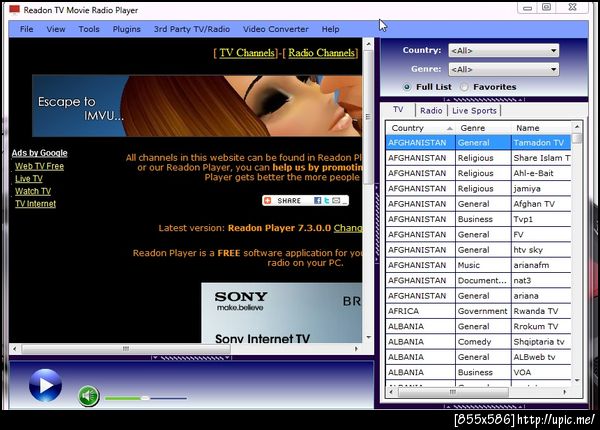Open the Help menu
The image size is (600, 430).
pos(330,29)
